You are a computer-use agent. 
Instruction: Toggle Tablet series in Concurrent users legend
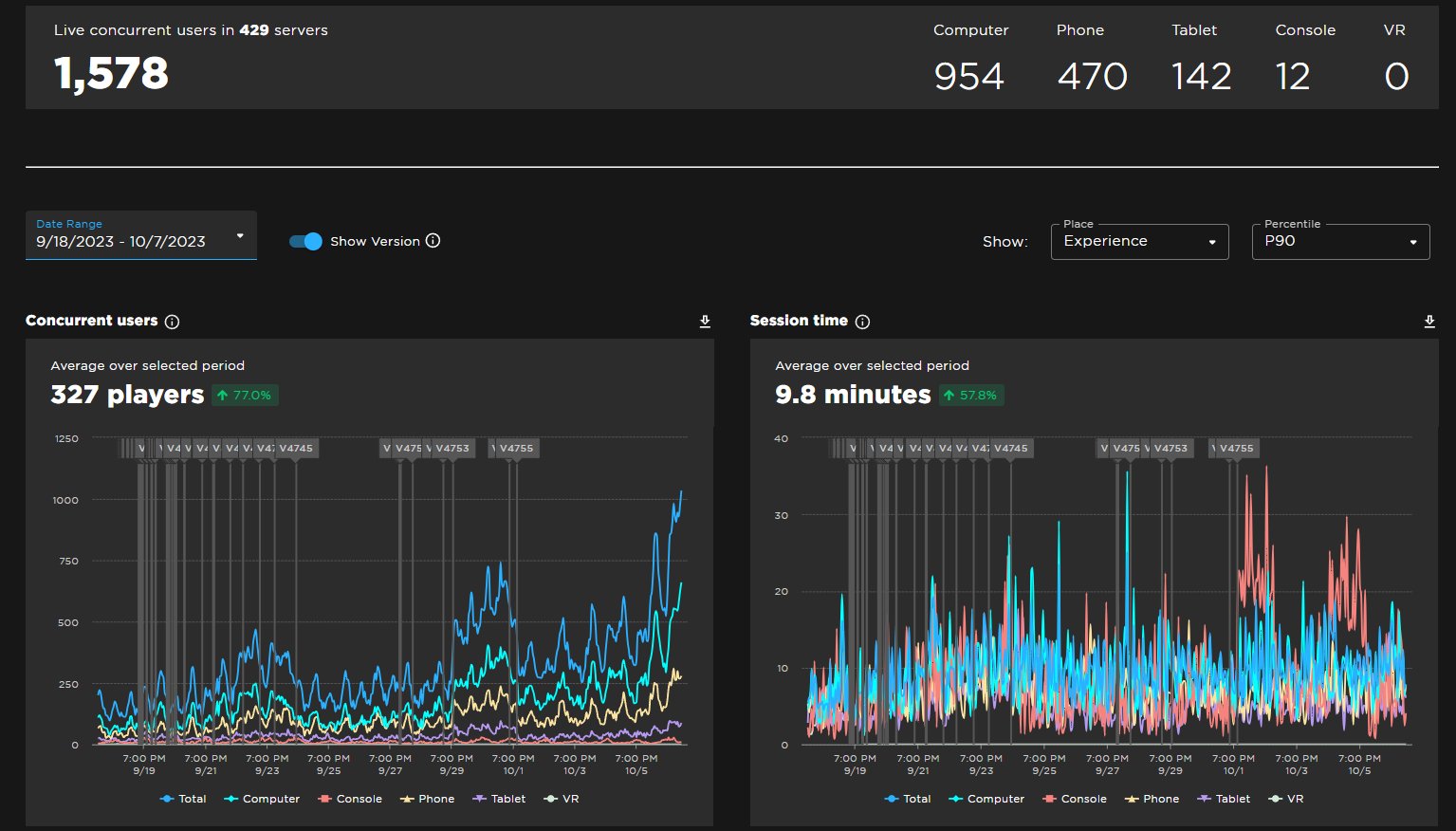click(x=499, y=799)
